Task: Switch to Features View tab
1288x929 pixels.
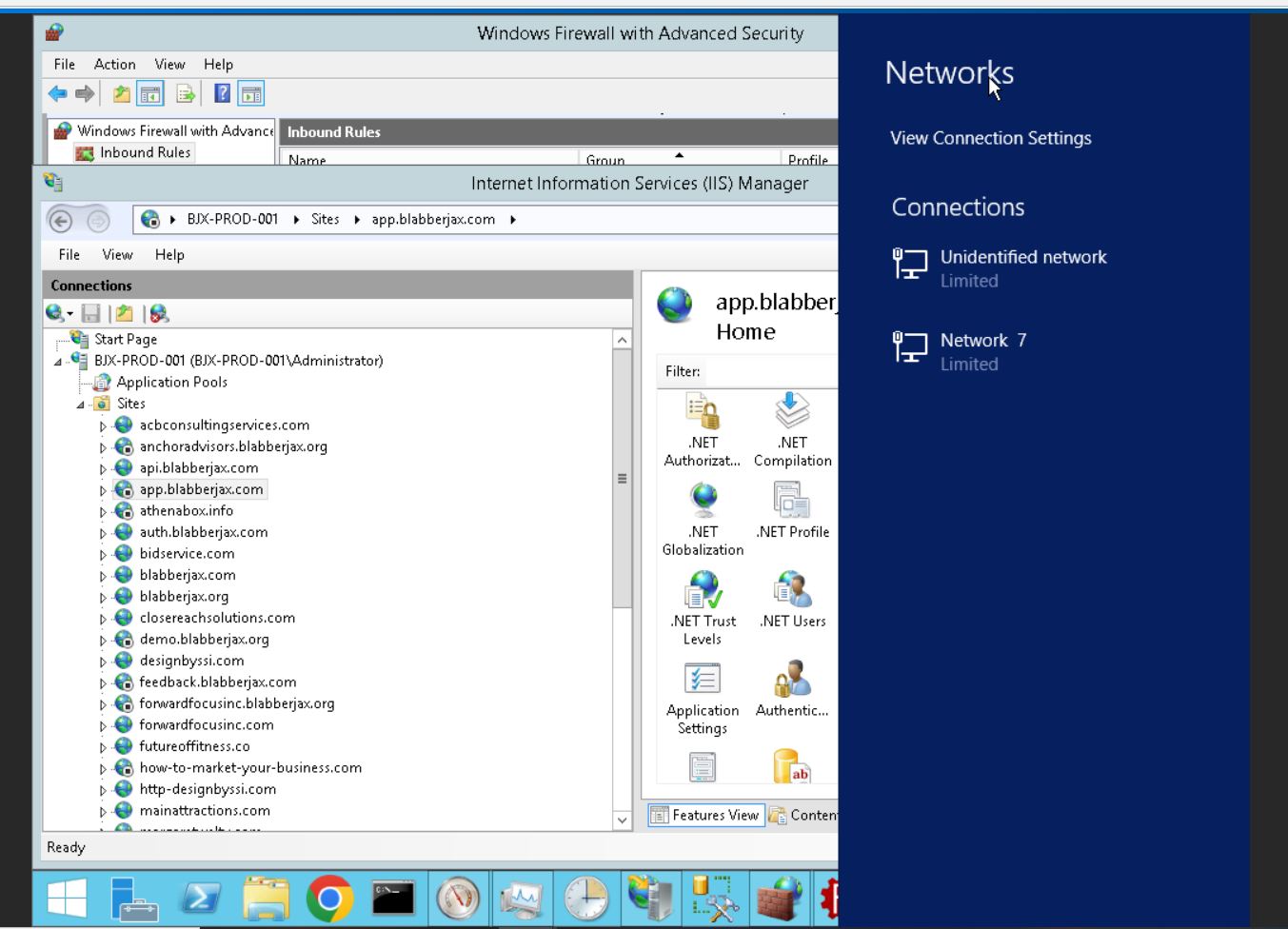Action: [705, 815]
